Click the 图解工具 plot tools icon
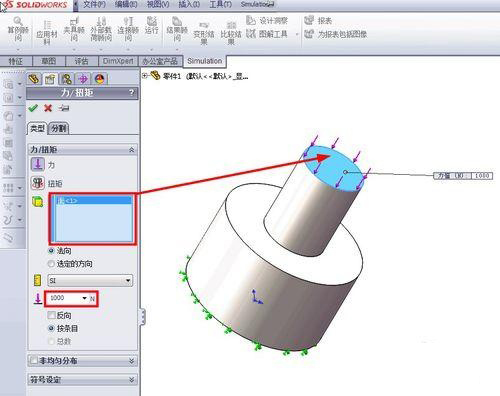Viewport: 500px width, 396px height. [251, 34]
